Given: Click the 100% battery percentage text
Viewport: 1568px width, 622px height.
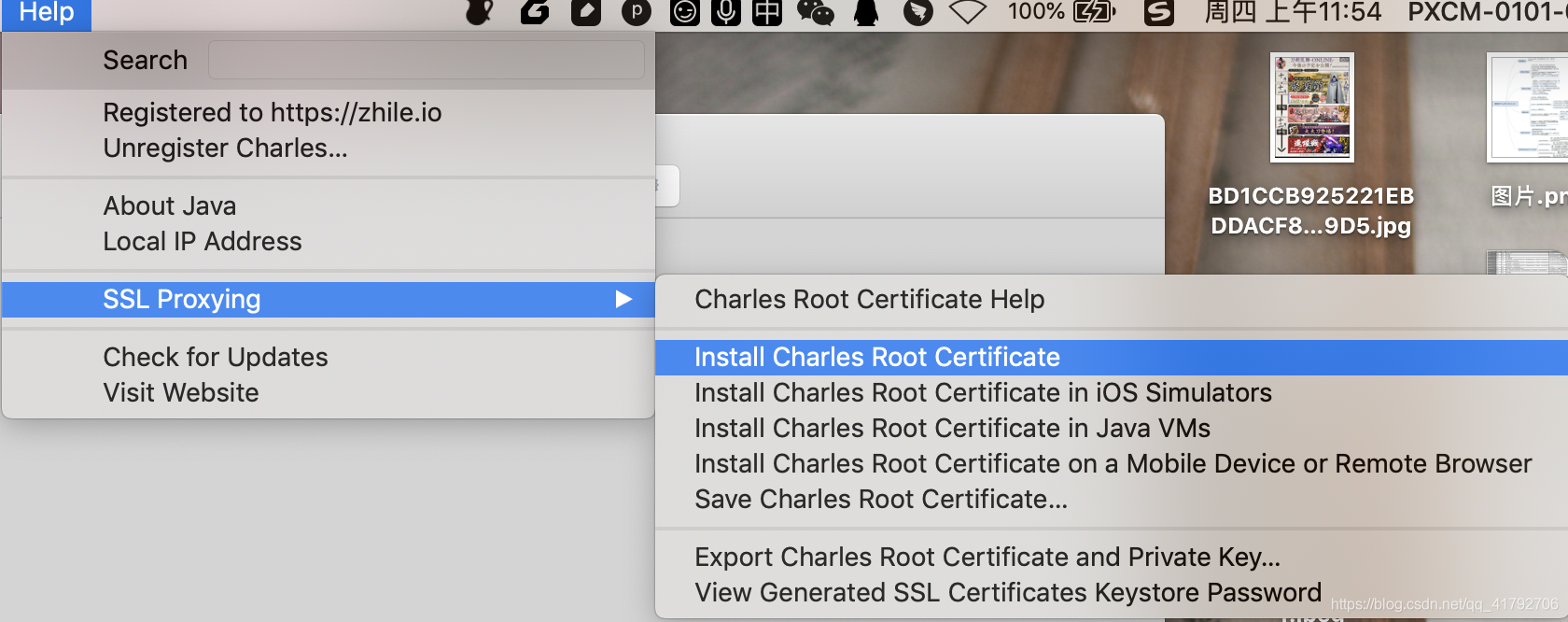Looking at the screenshot, I should [1036, 12].
